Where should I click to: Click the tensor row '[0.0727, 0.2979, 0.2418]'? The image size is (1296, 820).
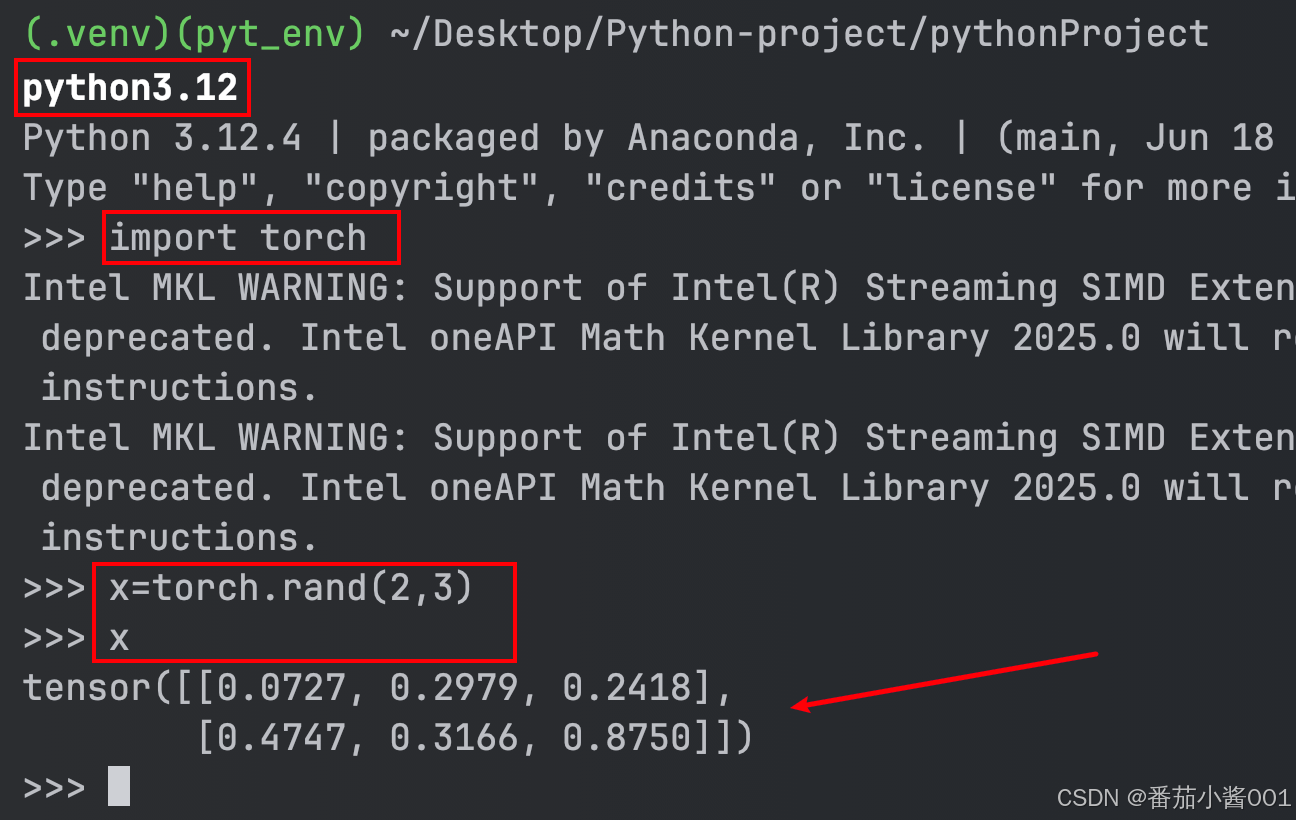[x=456, y=688]
